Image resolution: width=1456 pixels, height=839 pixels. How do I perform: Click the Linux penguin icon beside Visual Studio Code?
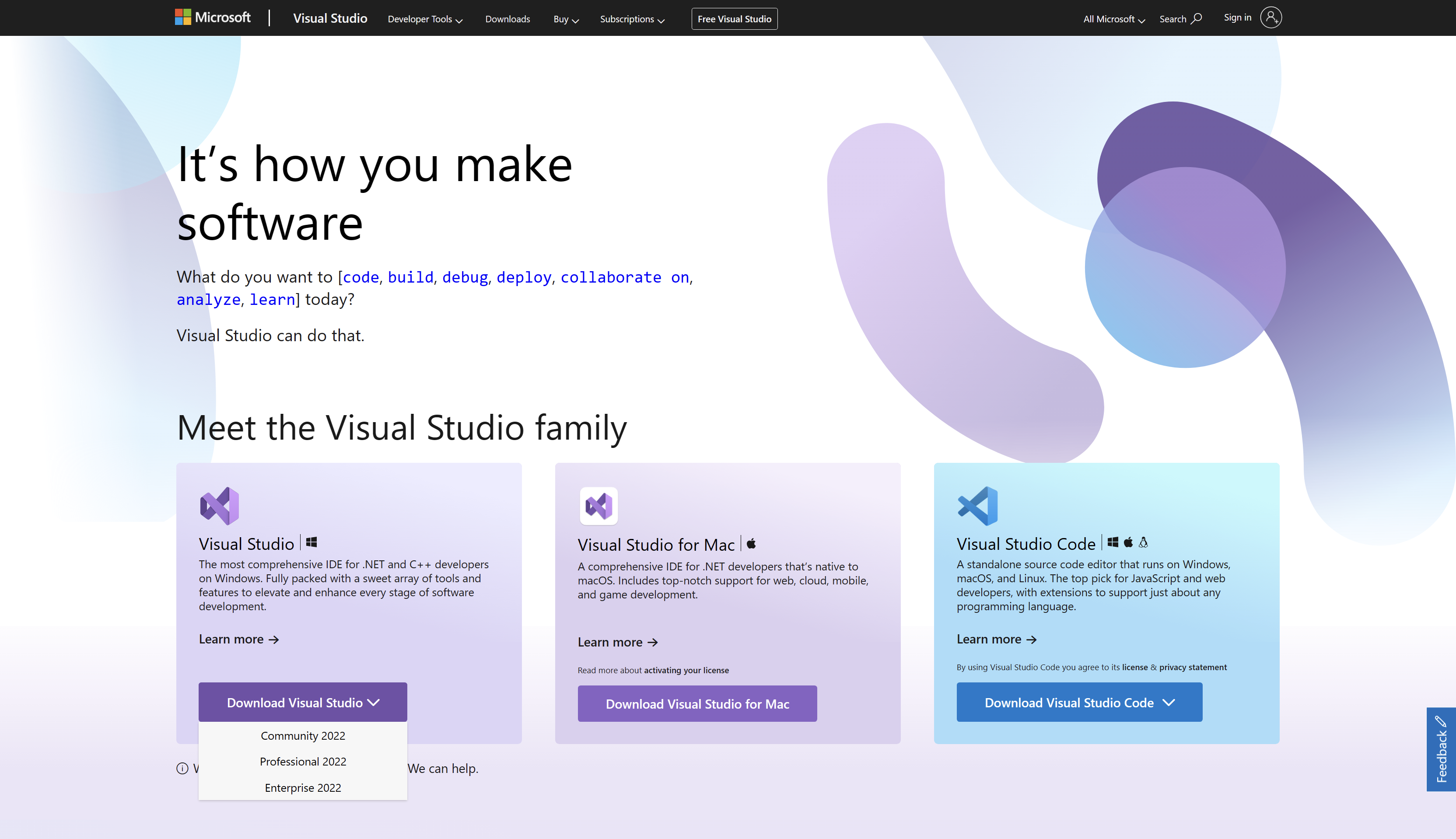pos(1143,542)
